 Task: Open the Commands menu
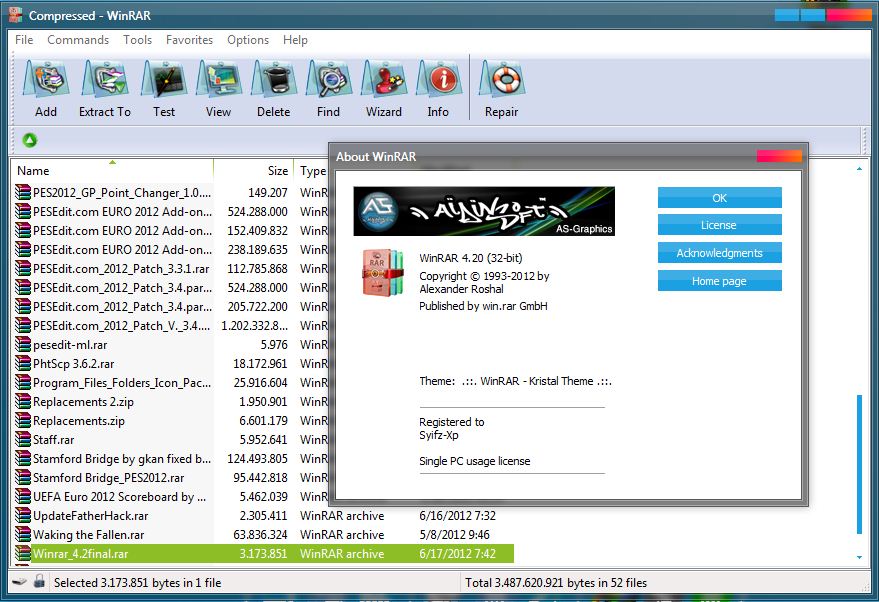pyautogui.click(x=78, y=40)
